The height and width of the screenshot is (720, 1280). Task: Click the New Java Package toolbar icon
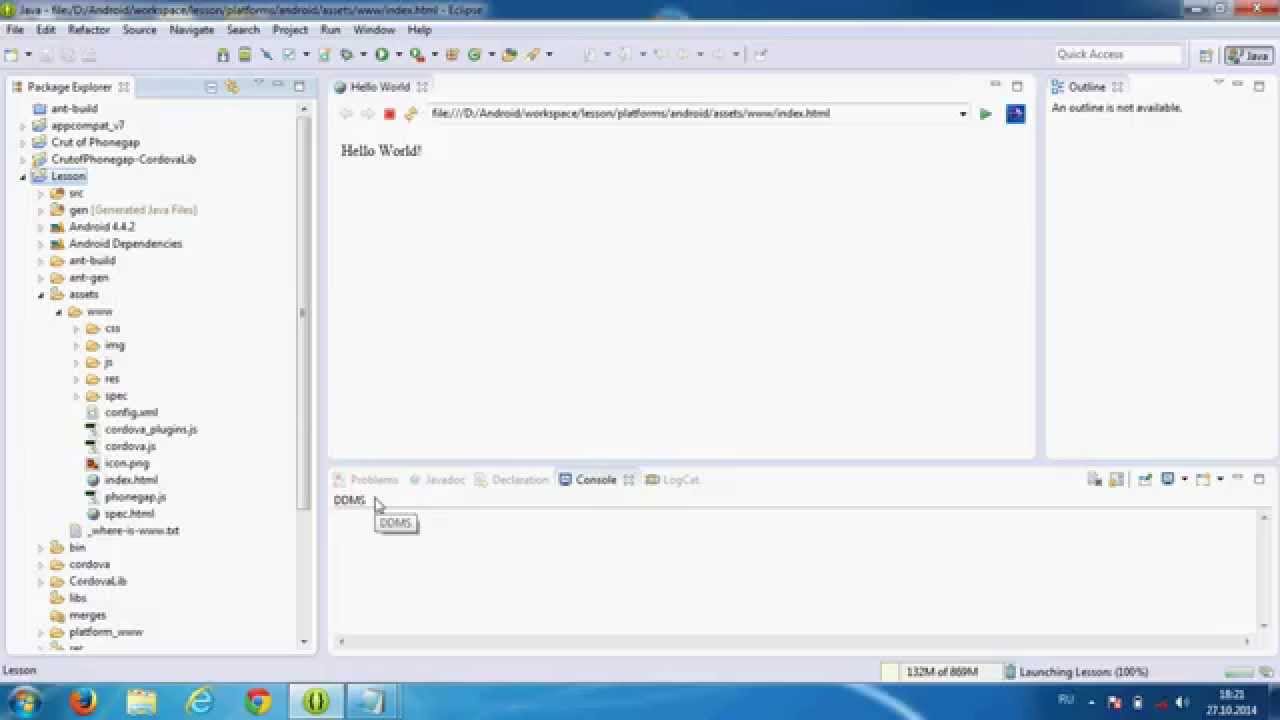click(x=452, y=55)
